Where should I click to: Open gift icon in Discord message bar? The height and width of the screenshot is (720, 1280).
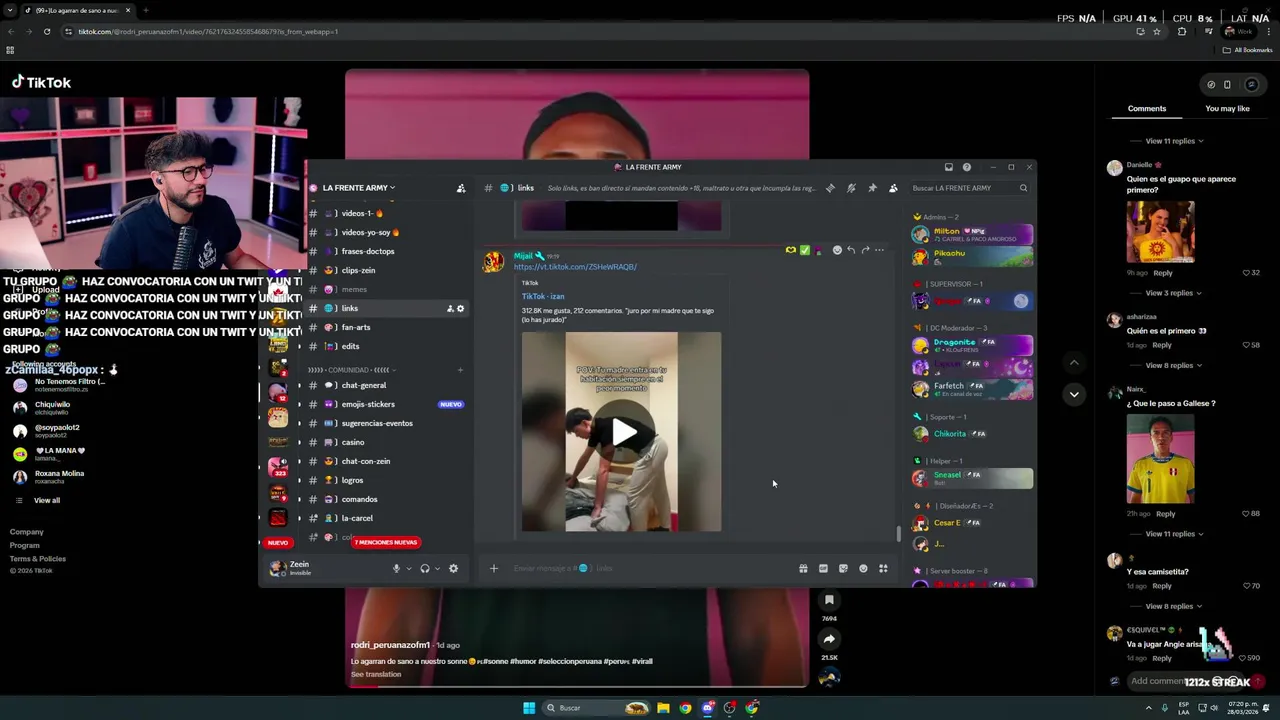click(x=803, y=568)
